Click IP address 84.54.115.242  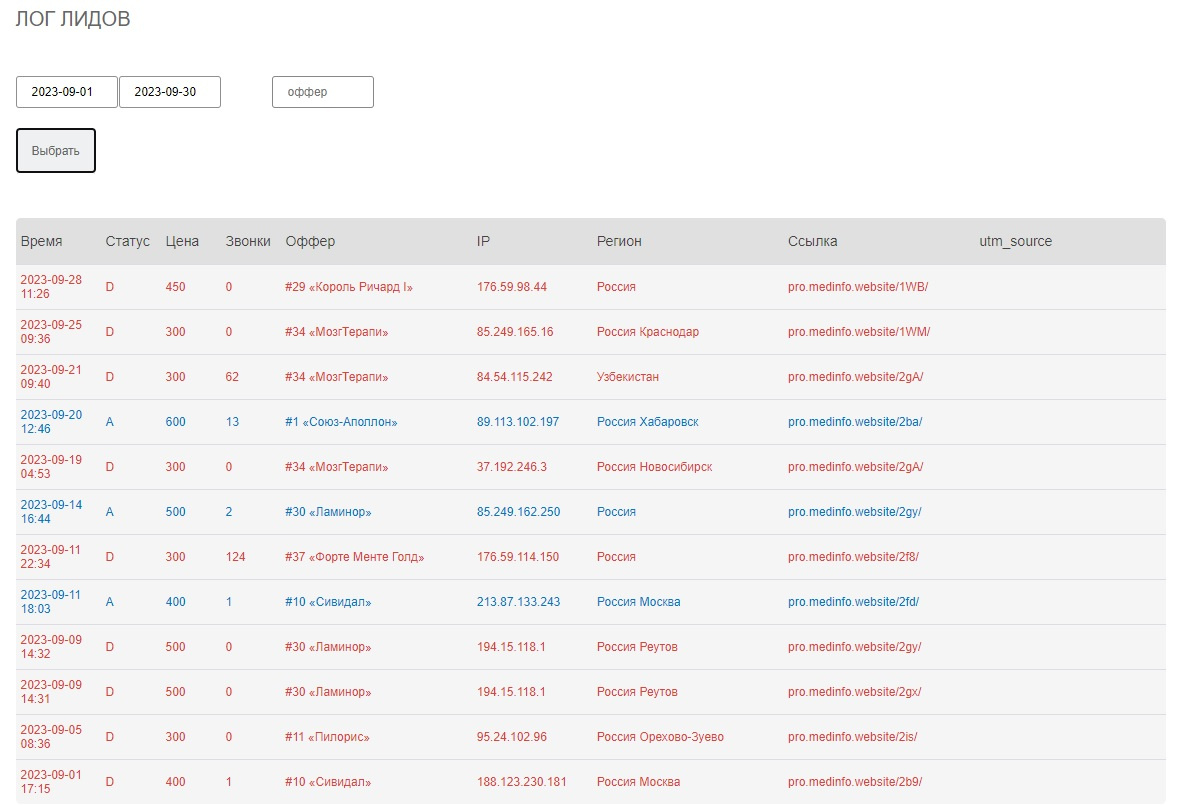(514, 377)
